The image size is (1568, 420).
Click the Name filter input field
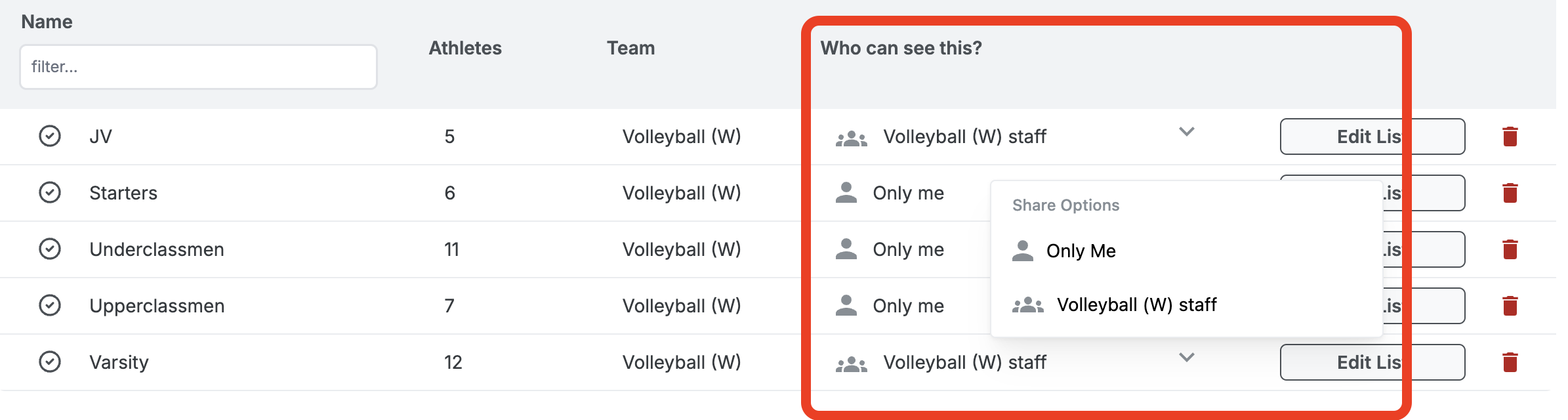[198, 67]
